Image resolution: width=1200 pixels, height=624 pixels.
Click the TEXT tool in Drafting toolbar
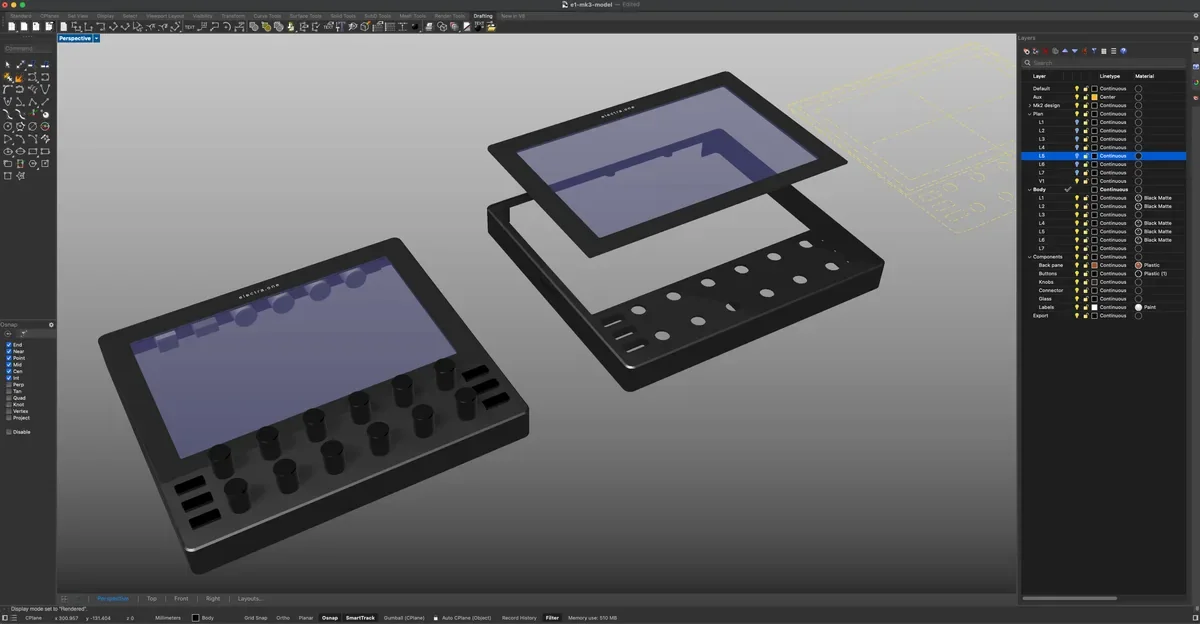[x=189, y=27]
